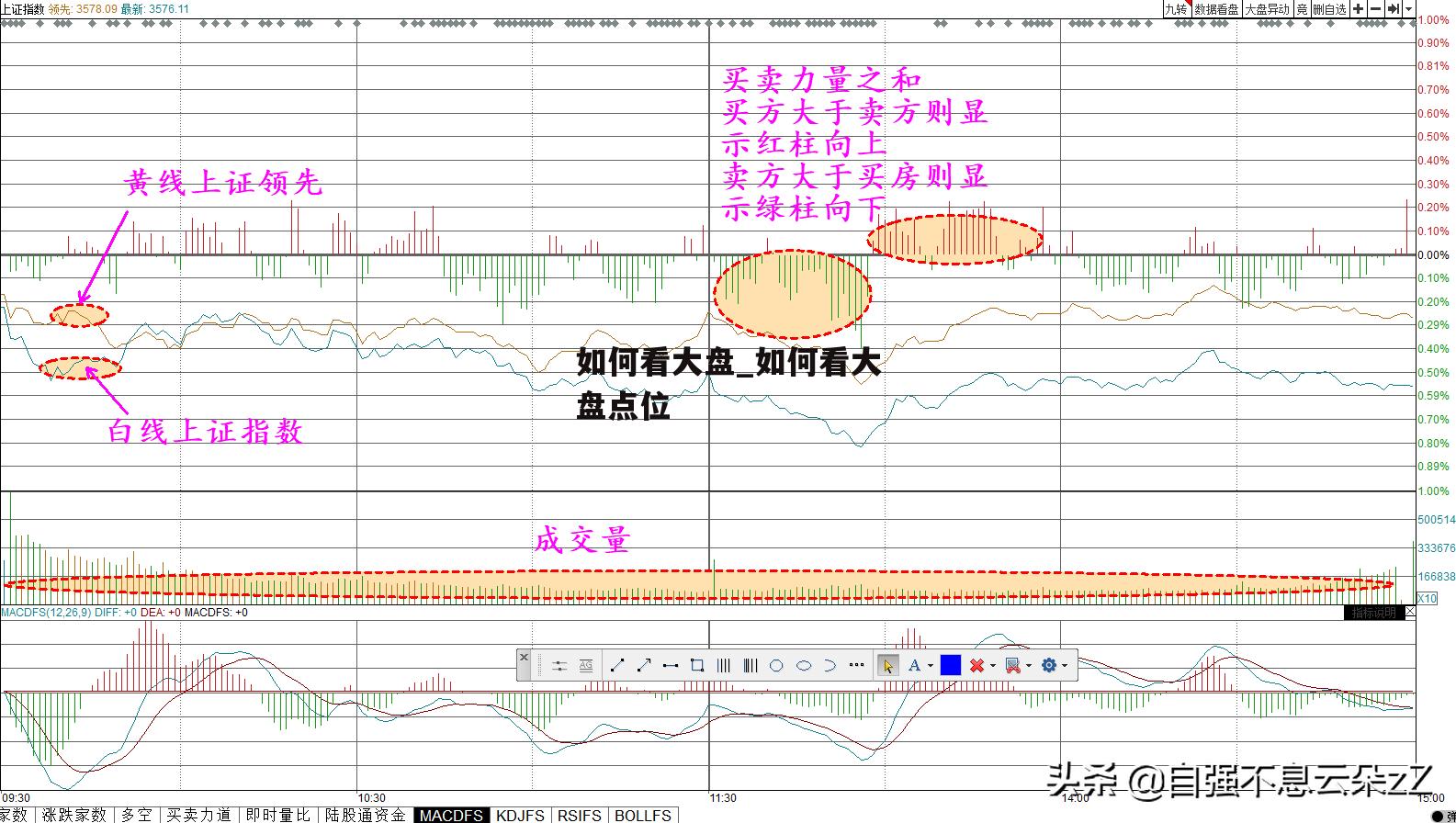Expand the text tool dropdown arrow
1456x823 pixels.
(x=931, y=666)
